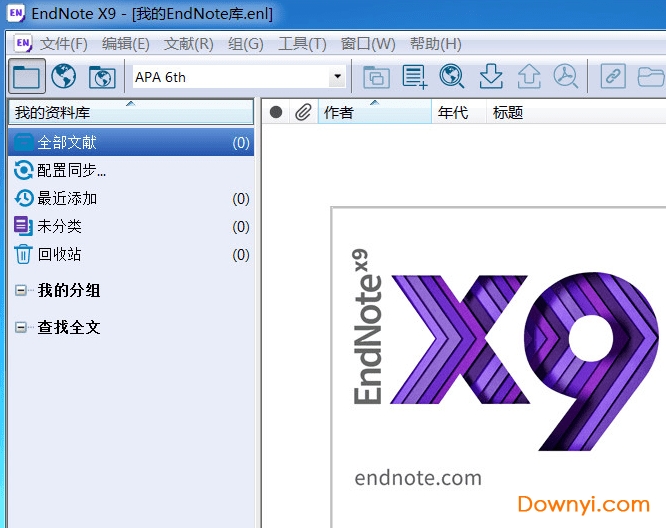This screenshot has width=666, height=528.
Task: Click the EndNote X9 splash image
Action: [x=499, y=367]
